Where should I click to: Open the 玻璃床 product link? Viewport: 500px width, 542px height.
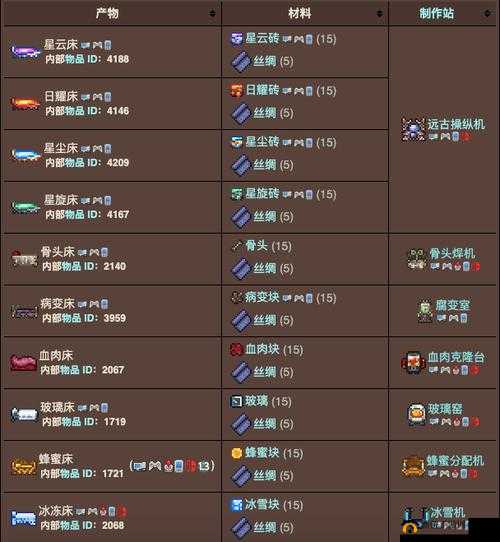(57, 408)
